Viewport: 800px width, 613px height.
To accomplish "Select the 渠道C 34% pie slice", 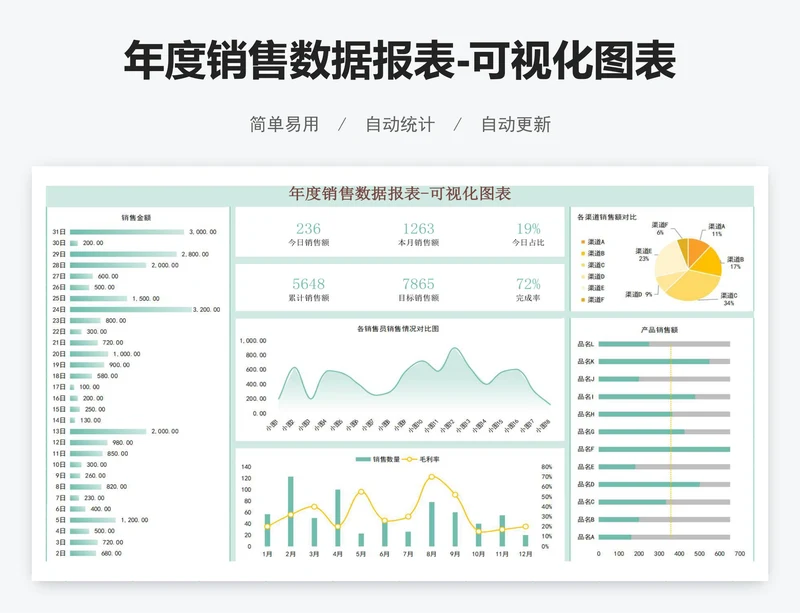I will pos(694,287).
